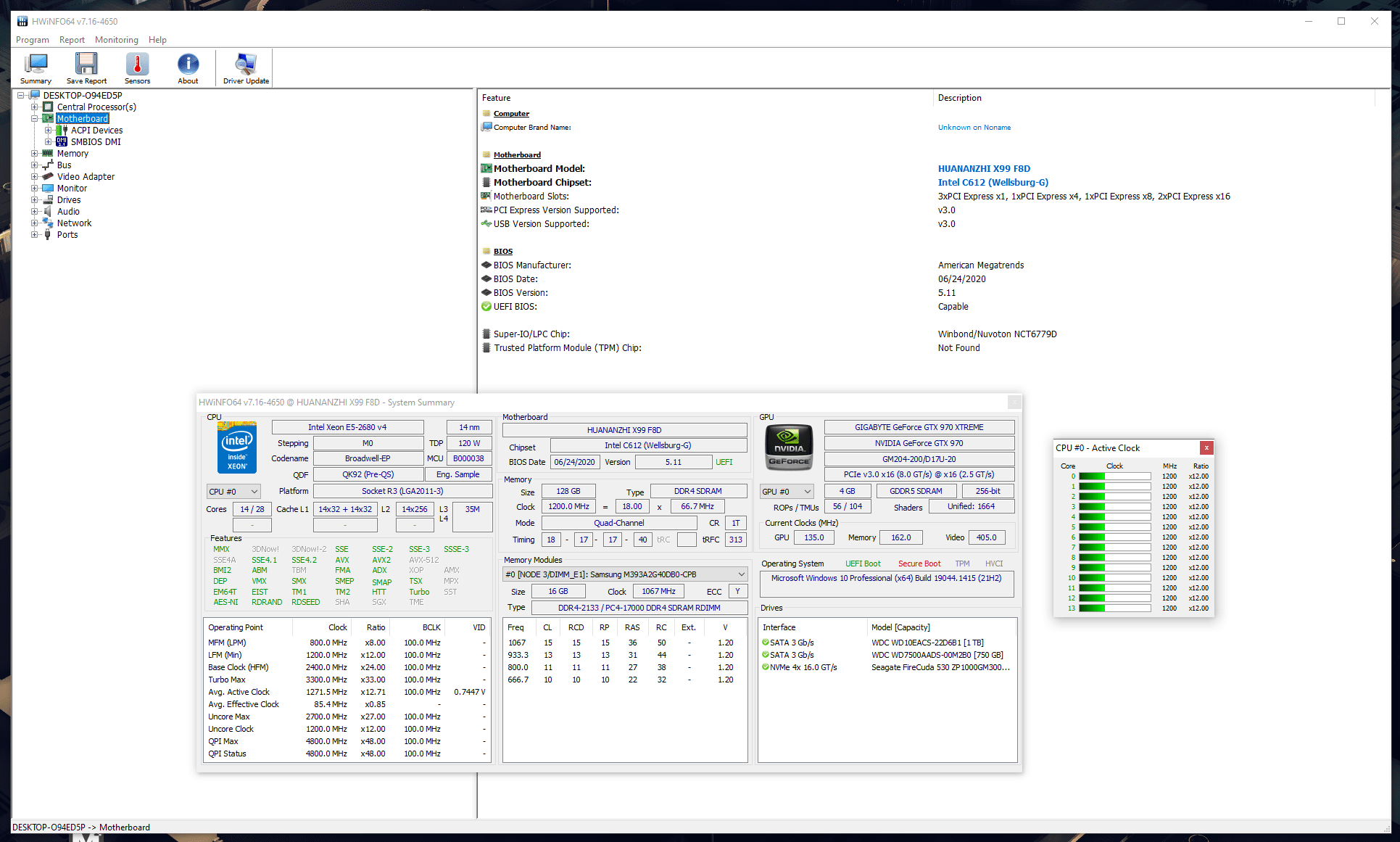Collapse the Motherboard tree node

coord(34,118)
